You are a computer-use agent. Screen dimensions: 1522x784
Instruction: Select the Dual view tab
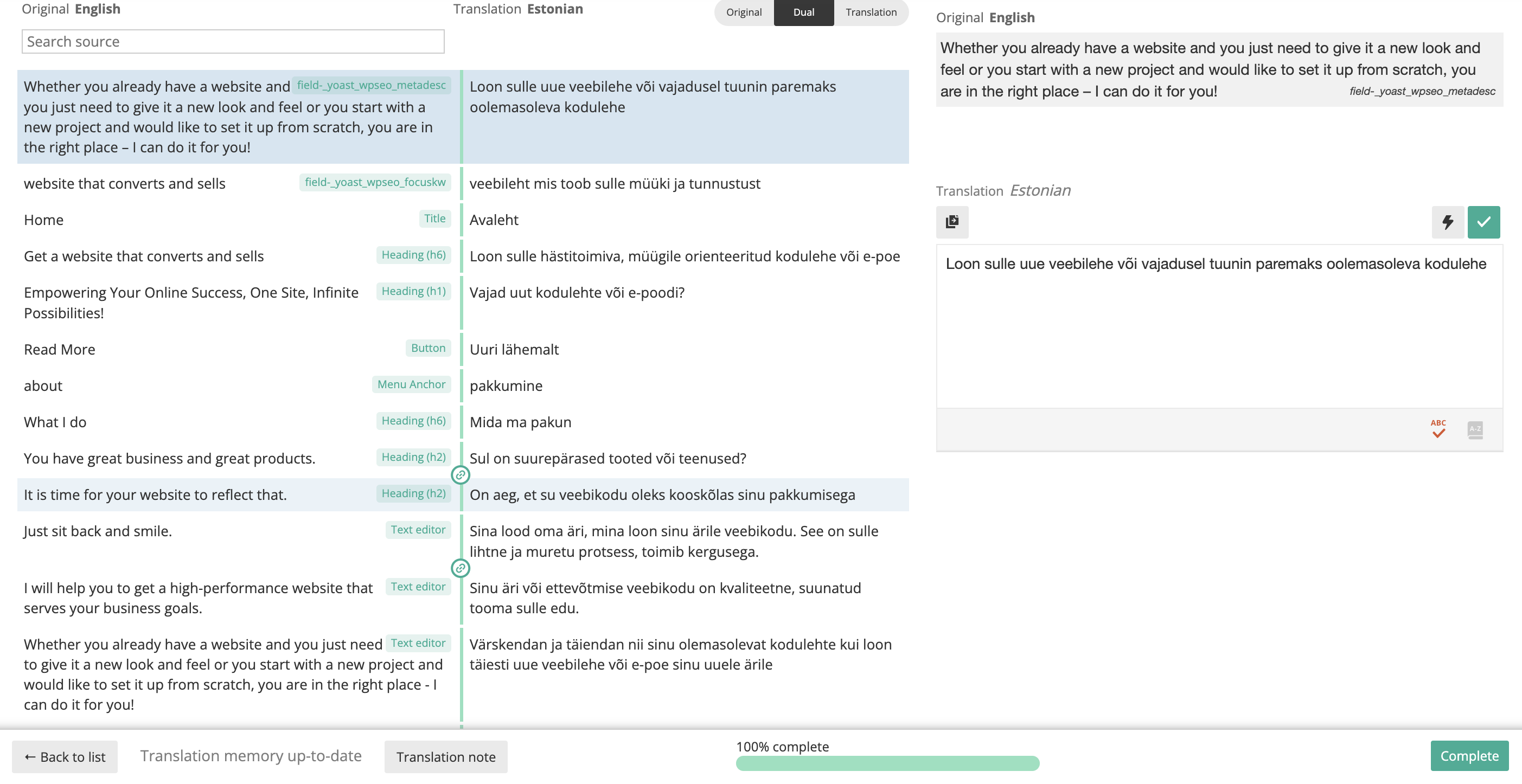(803, 12)
